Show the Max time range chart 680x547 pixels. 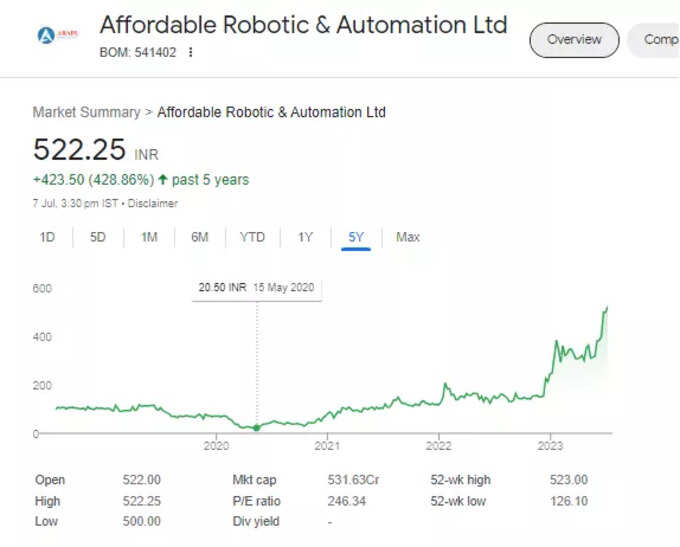click(x=408, y=237)
